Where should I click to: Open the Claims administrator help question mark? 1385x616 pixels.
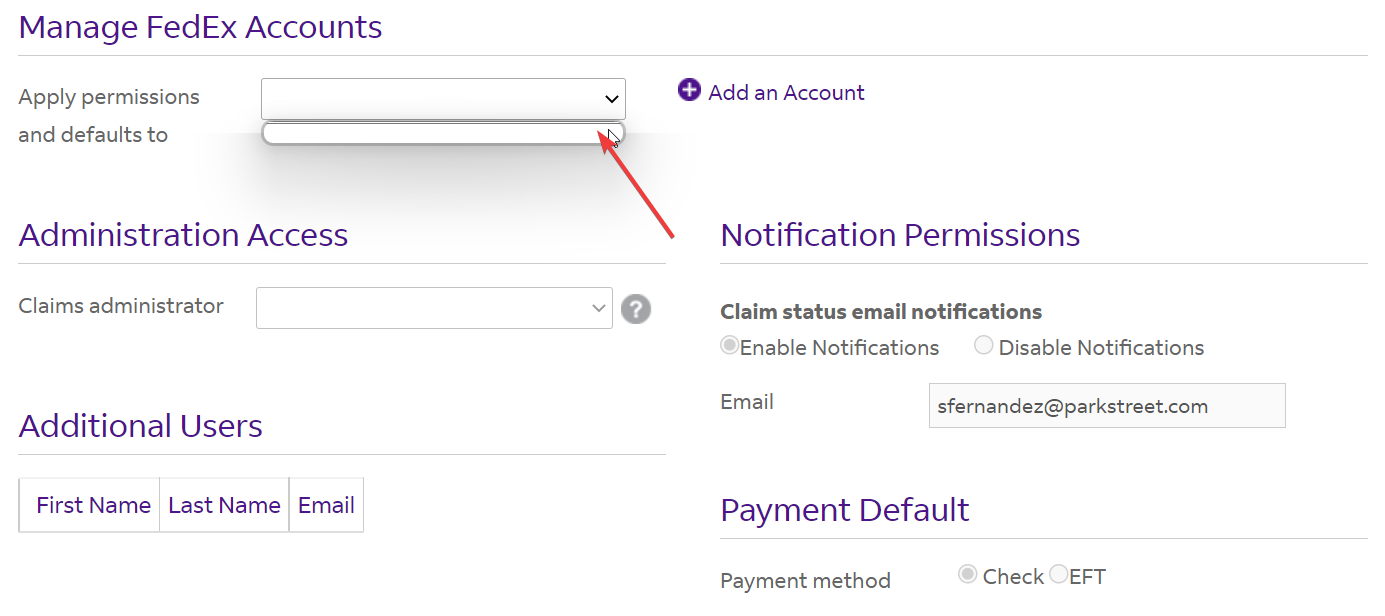[636, 309]
